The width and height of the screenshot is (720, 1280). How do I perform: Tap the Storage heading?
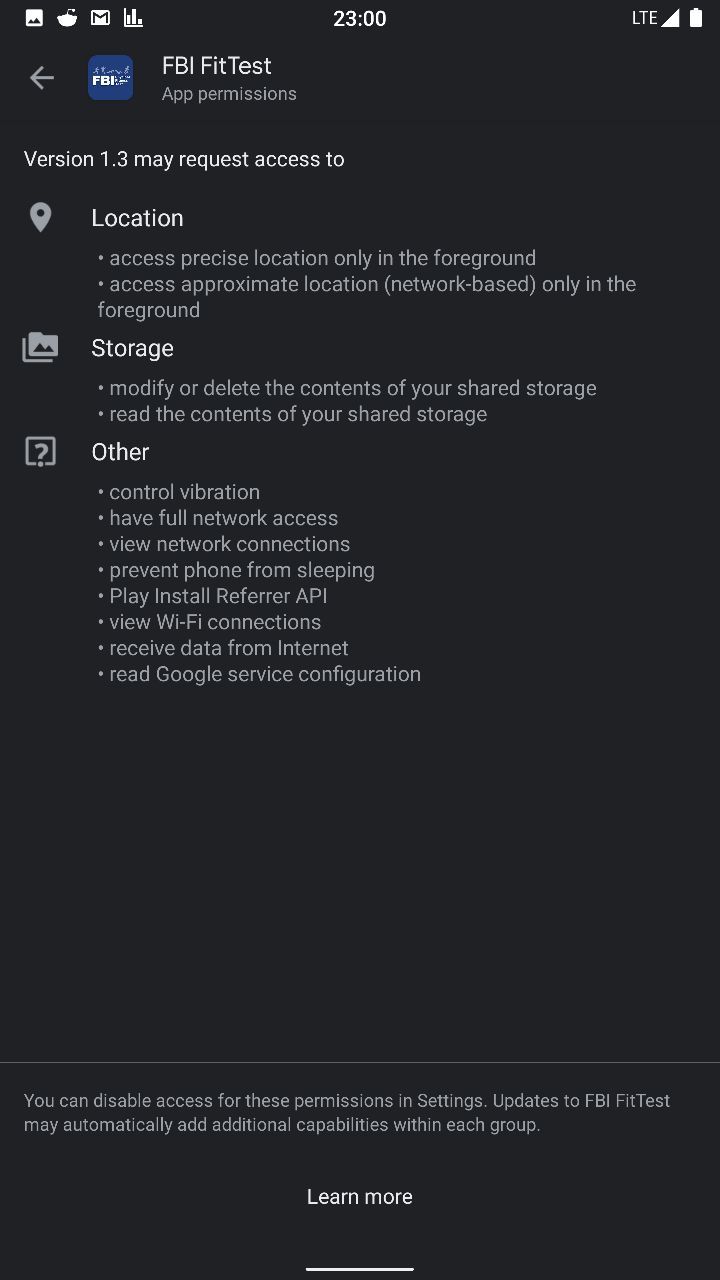tap(132, 348)
